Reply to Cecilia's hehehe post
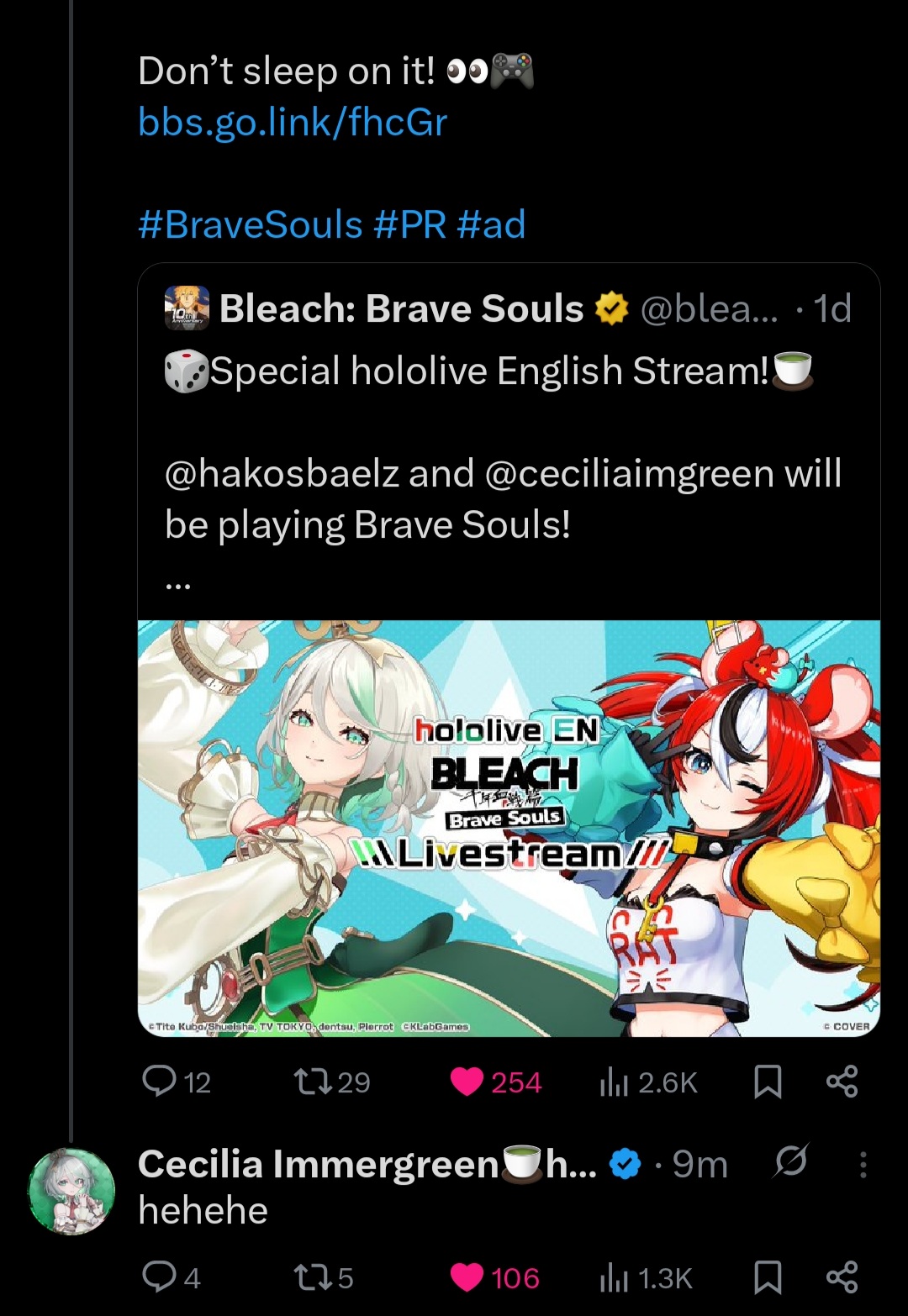908x1316 pixels. coord(159,1277)
